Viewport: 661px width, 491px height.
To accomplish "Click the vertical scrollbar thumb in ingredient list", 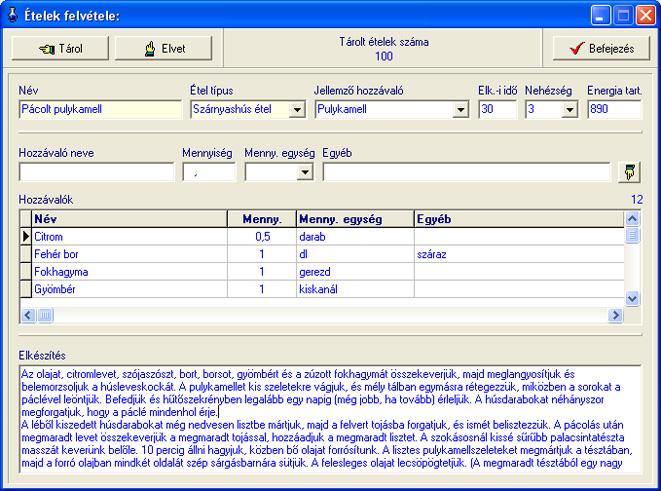I will click(632, 235).
